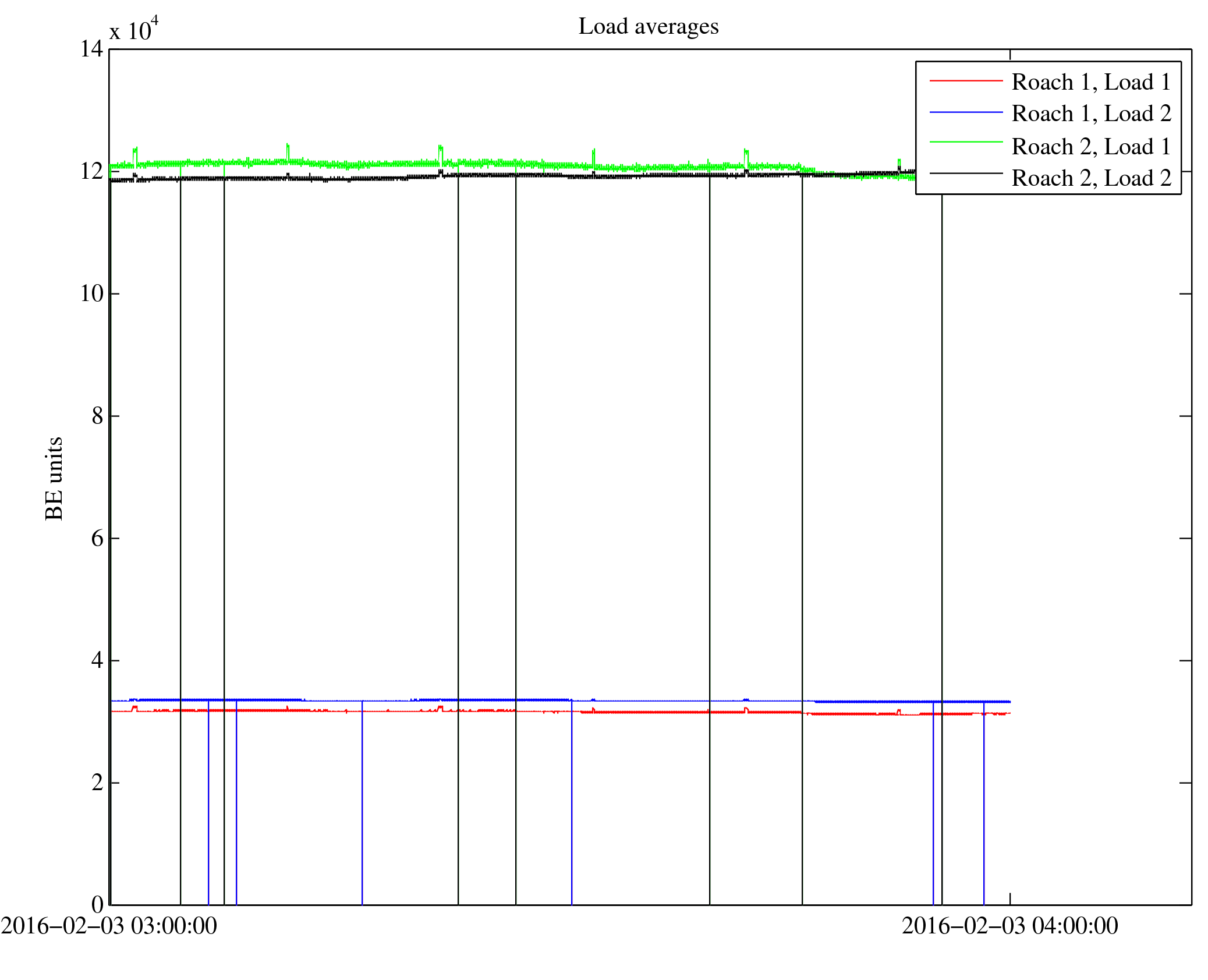Image resolution: width=1208 pixels, height=980 pixels.
Task: Click the red line sample in legend
Action: [x=966, y=80]
